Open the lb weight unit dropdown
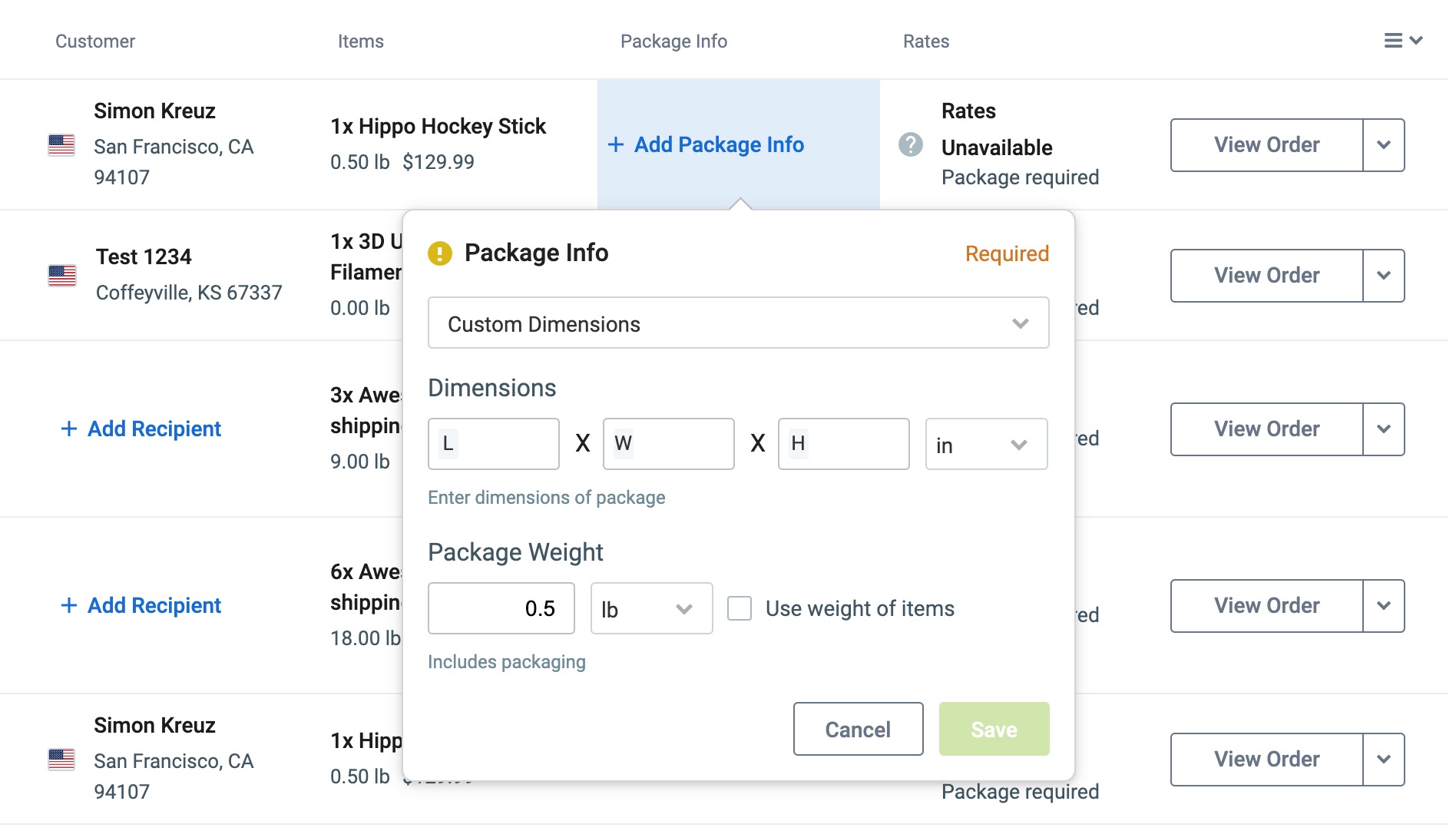 [x=651, y=609]
